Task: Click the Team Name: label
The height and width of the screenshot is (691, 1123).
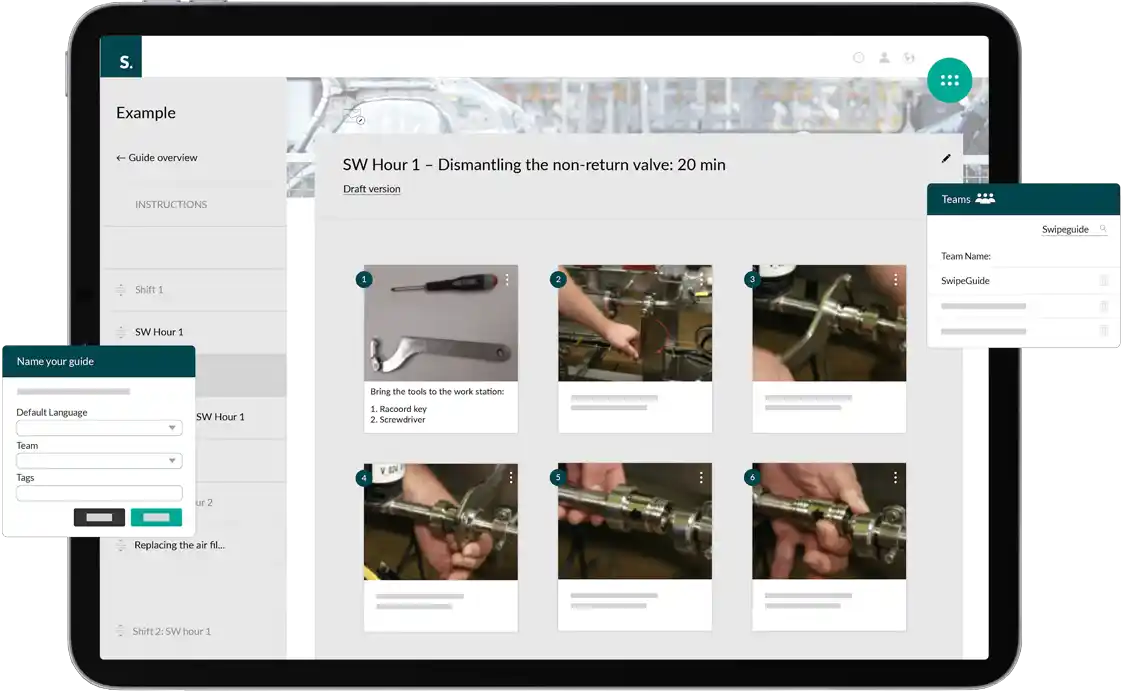Action: click(965, 256)
